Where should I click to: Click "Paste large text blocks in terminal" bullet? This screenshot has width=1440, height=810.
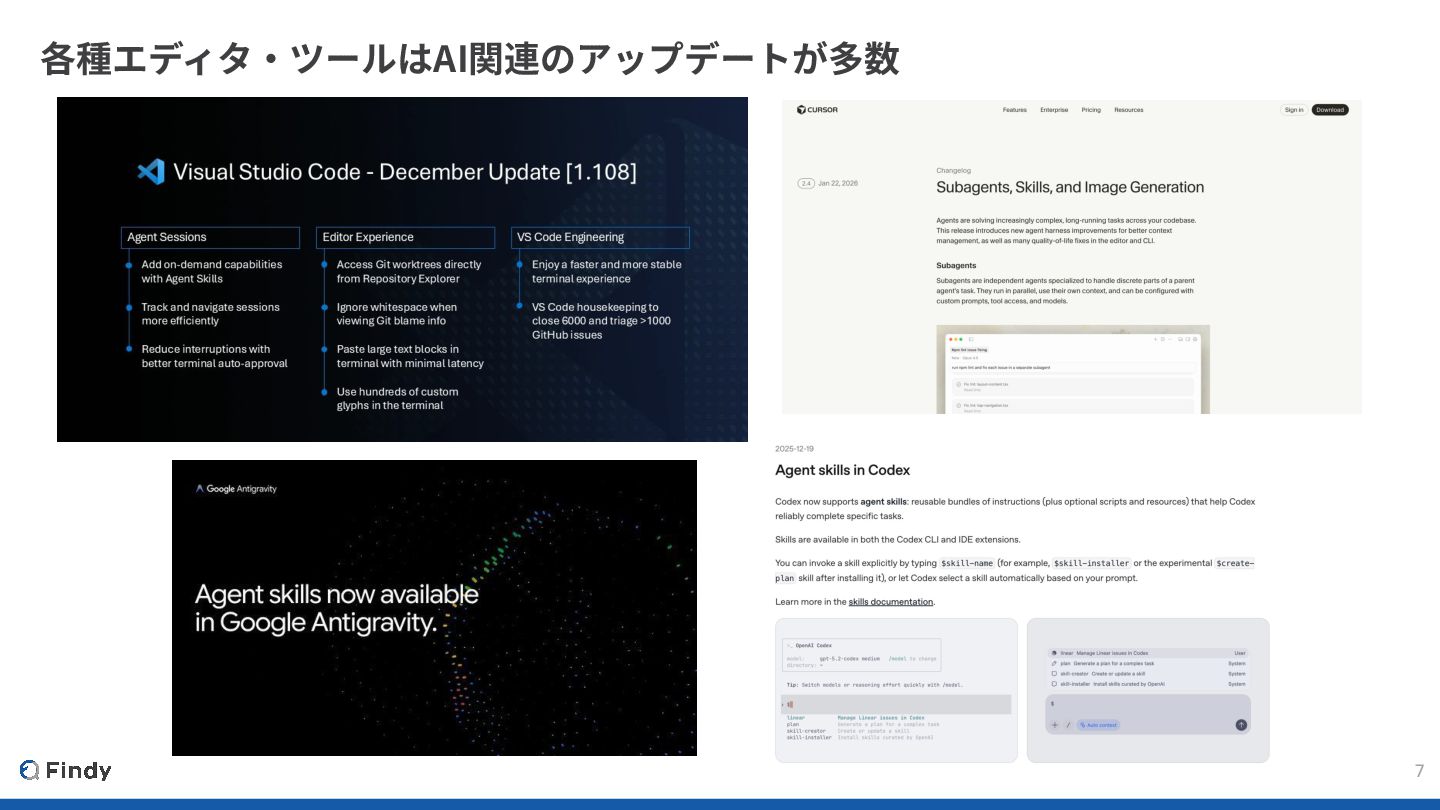click(410, 356)
